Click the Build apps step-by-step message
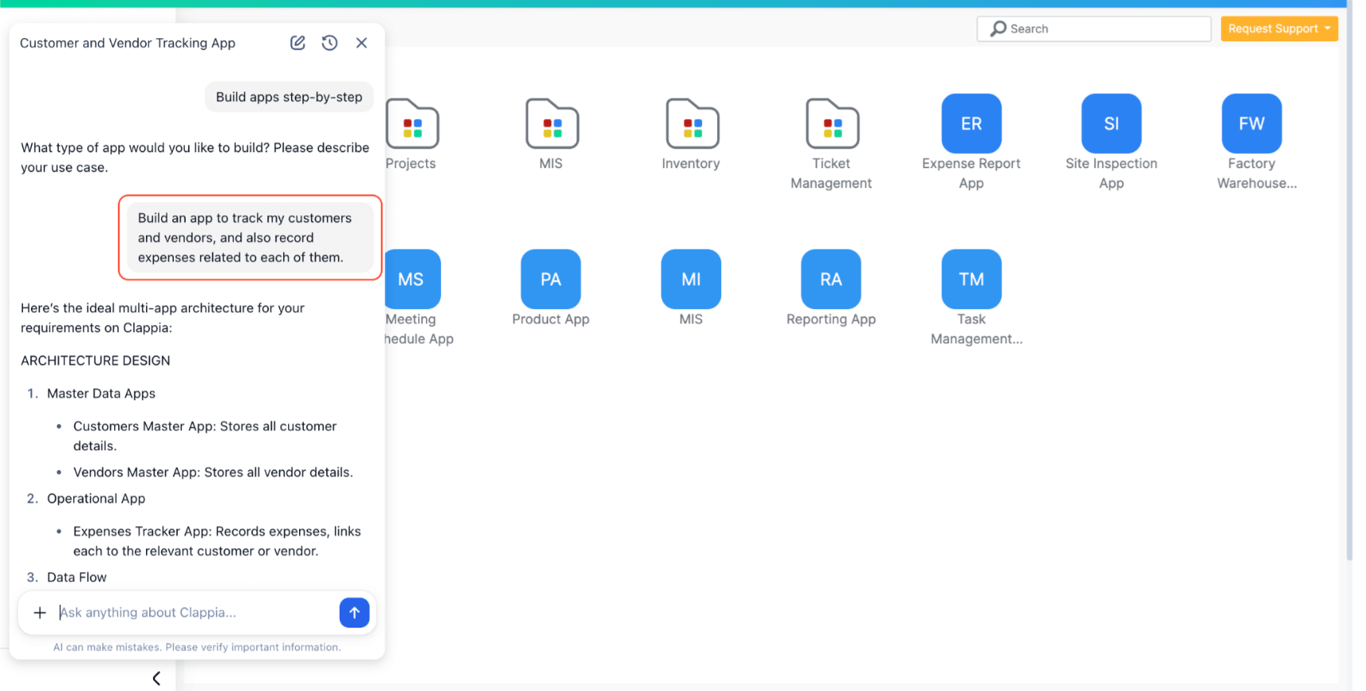This screenshot has width=1366, height=691. tap(289, 97)
